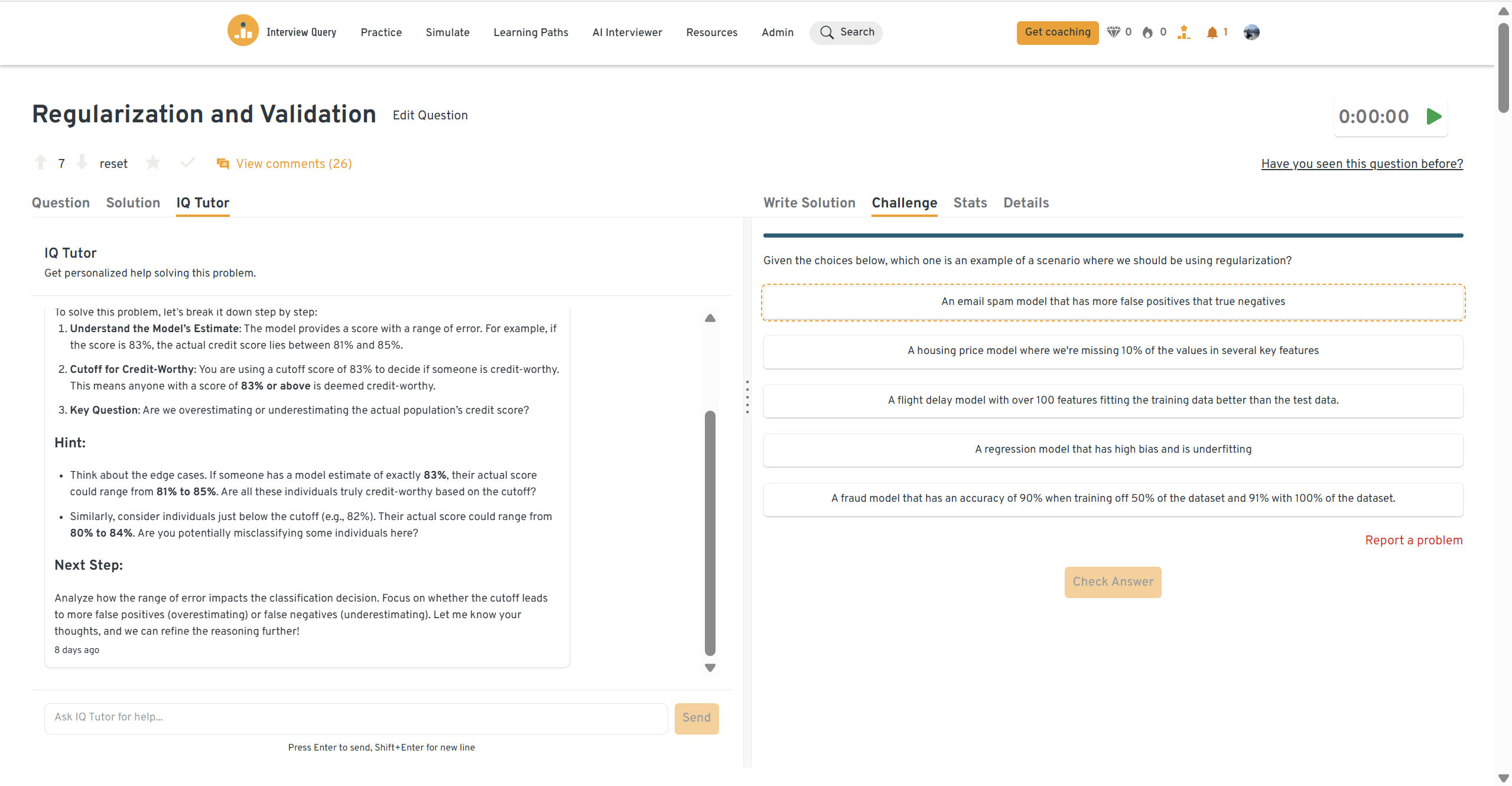Select the email spam model answer
The width and height of the screenshot is (1512, 786).
(x=1113, y=302)
